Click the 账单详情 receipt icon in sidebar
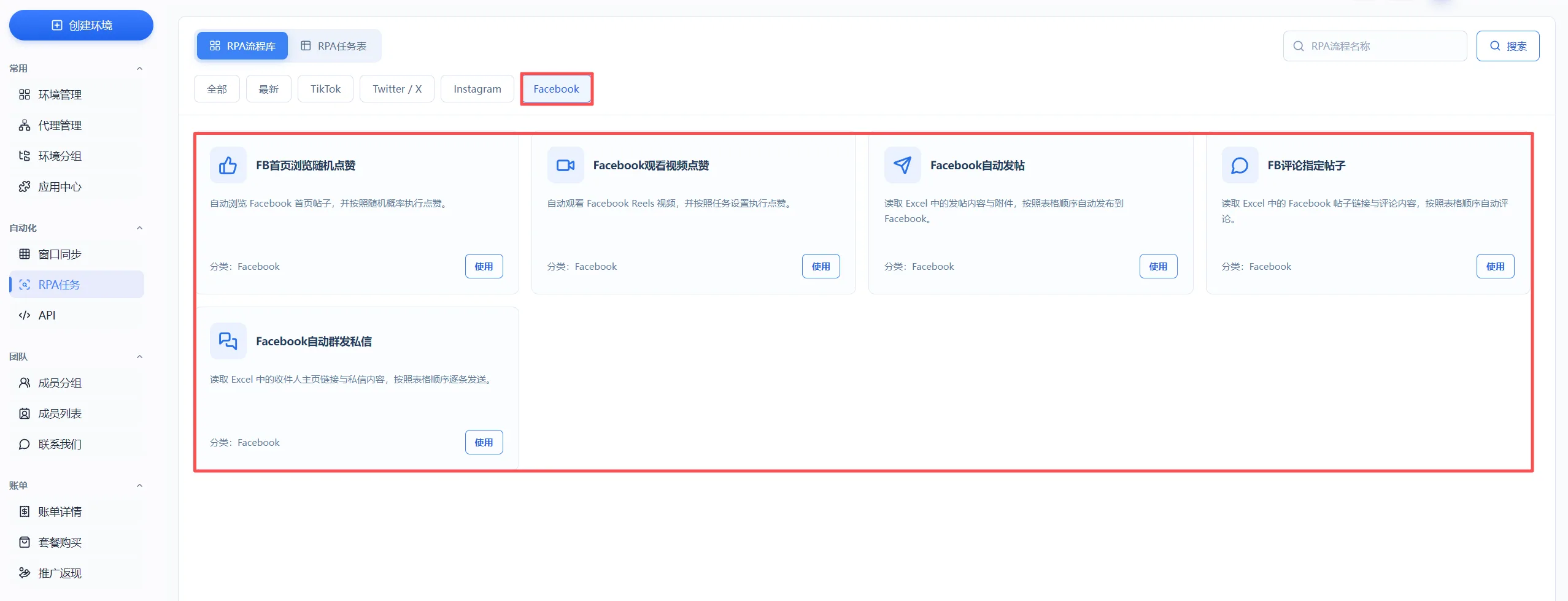 tap(25, 511)
